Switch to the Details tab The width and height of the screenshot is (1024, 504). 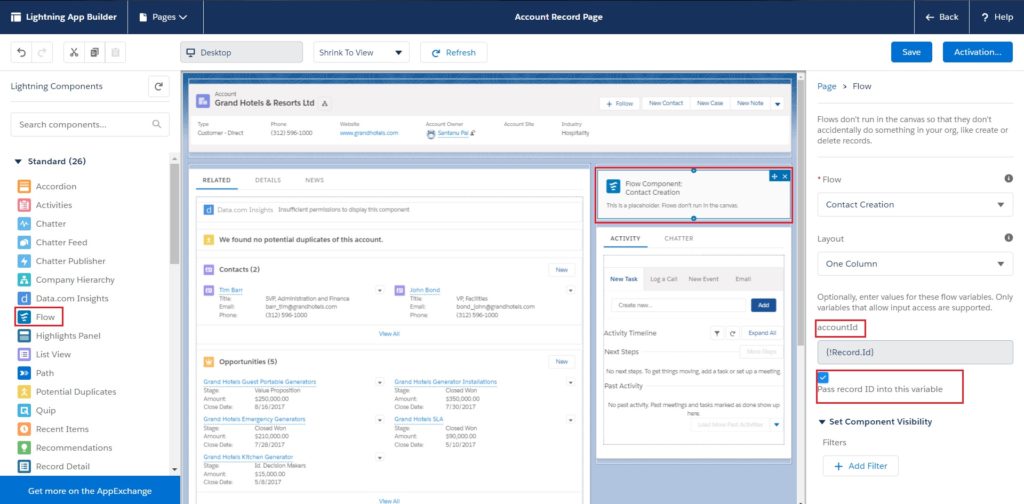267,180
